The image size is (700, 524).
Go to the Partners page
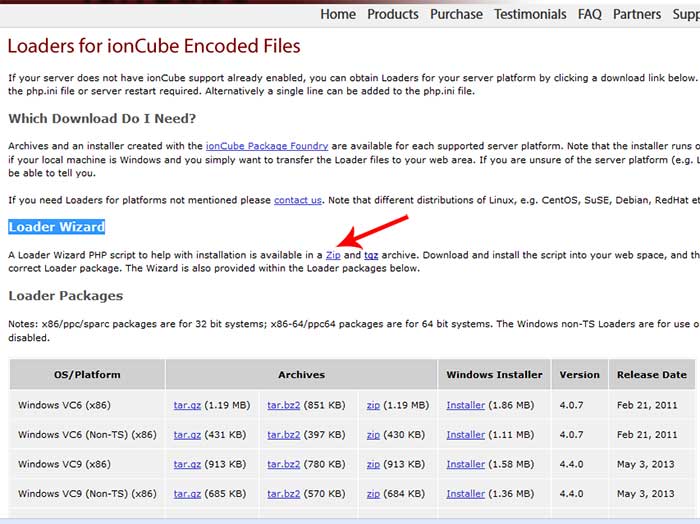pyautogui.click(x=637, y=14)
